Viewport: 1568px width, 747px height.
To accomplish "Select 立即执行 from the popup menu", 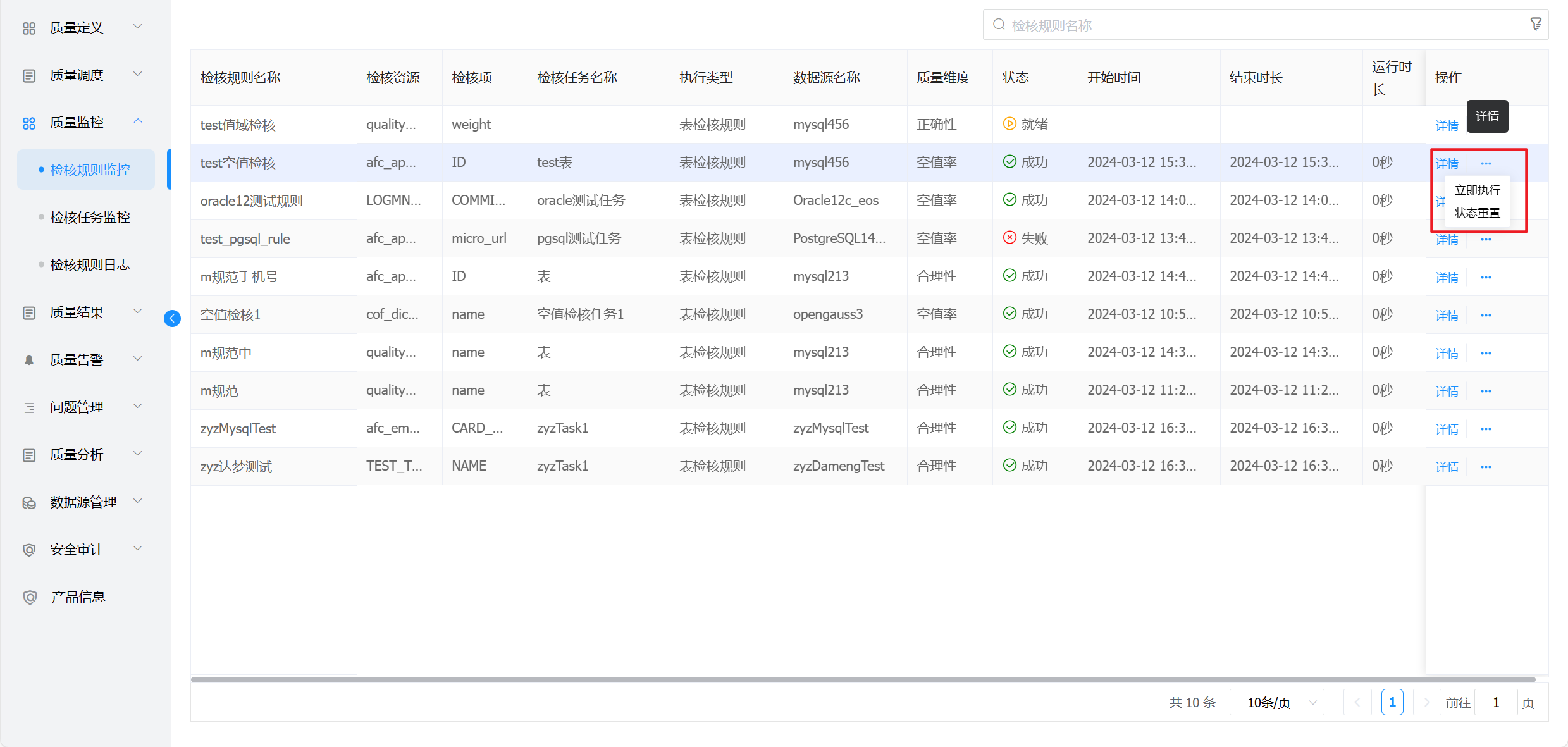I will [1477, 190].
